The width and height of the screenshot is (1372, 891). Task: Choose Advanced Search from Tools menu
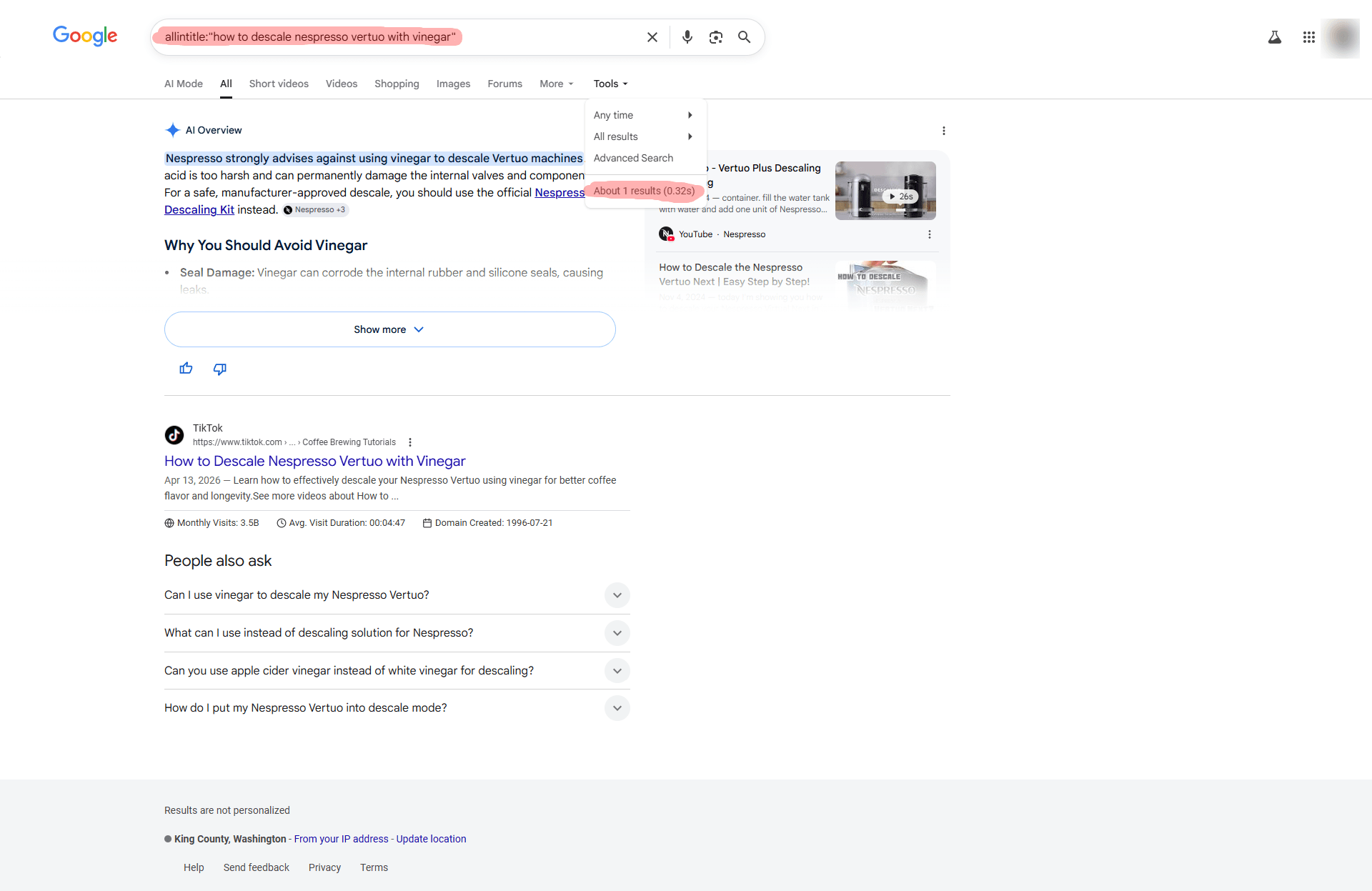[x=633, y=158]
